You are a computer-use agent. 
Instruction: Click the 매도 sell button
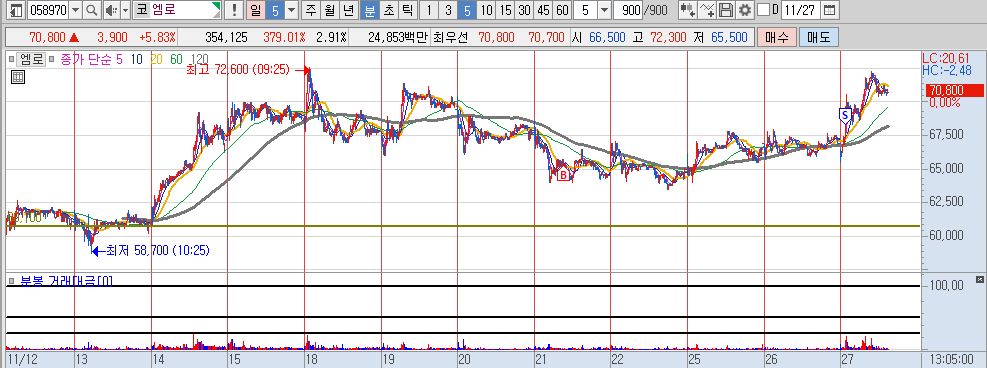point(818,37)
